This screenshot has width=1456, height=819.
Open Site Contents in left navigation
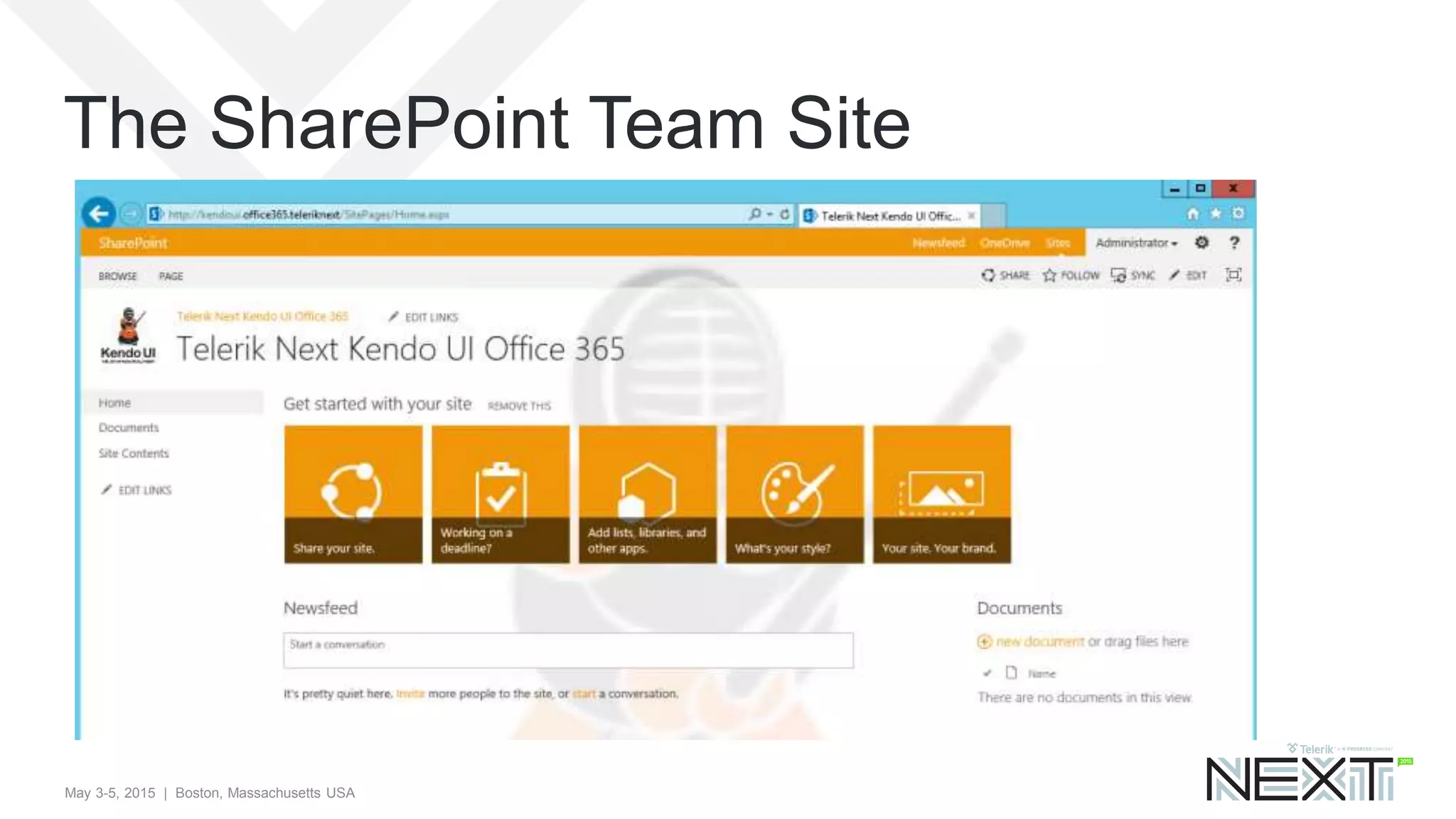(134, 453)
